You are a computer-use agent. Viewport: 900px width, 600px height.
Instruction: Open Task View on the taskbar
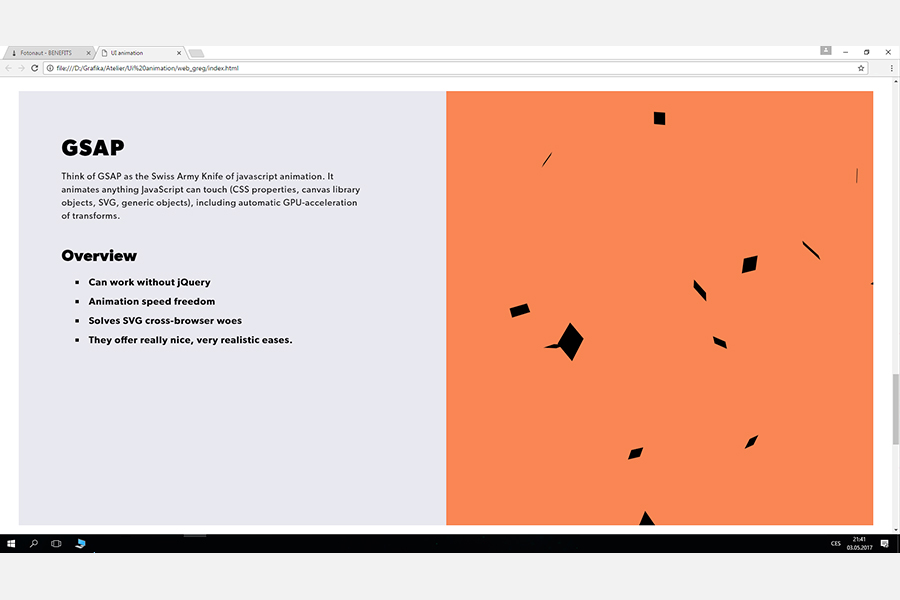point(56,543)
